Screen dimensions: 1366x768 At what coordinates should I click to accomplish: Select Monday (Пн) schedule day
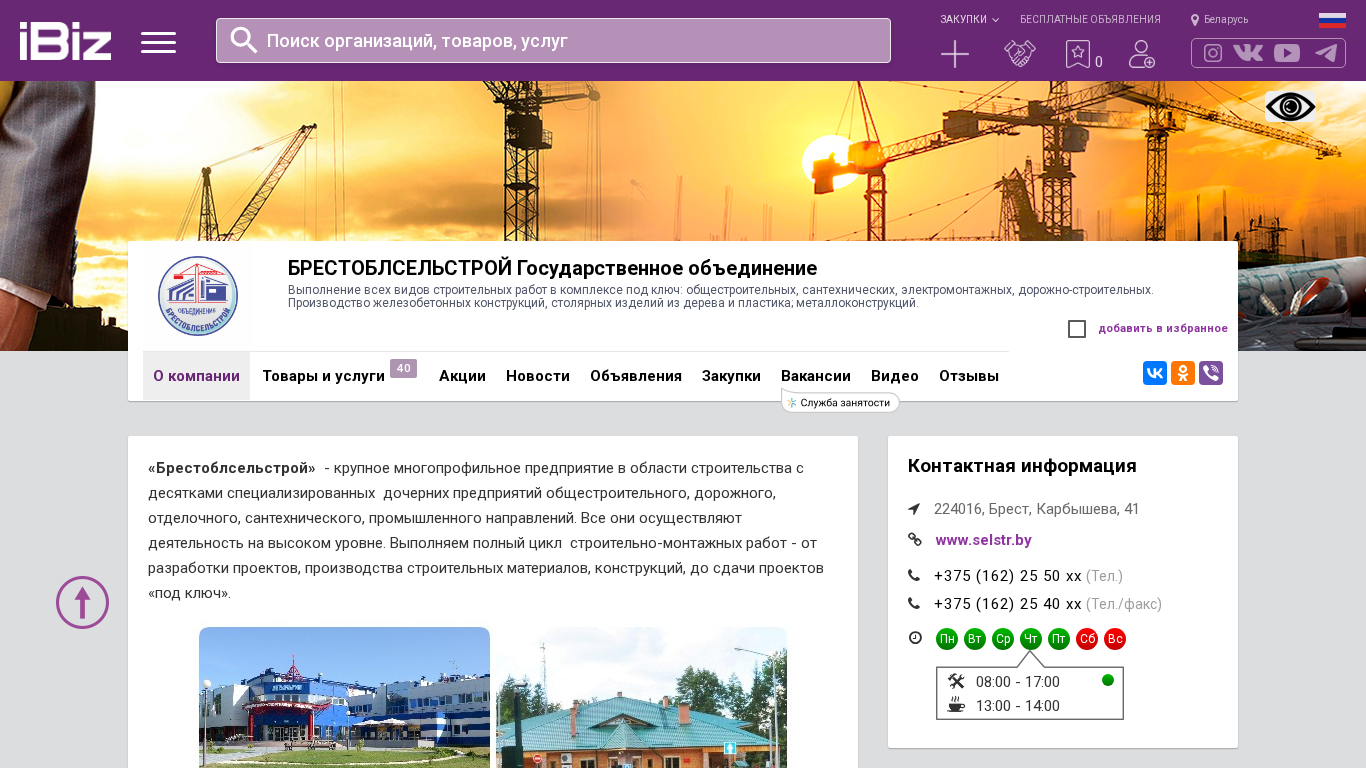(947, 639)
